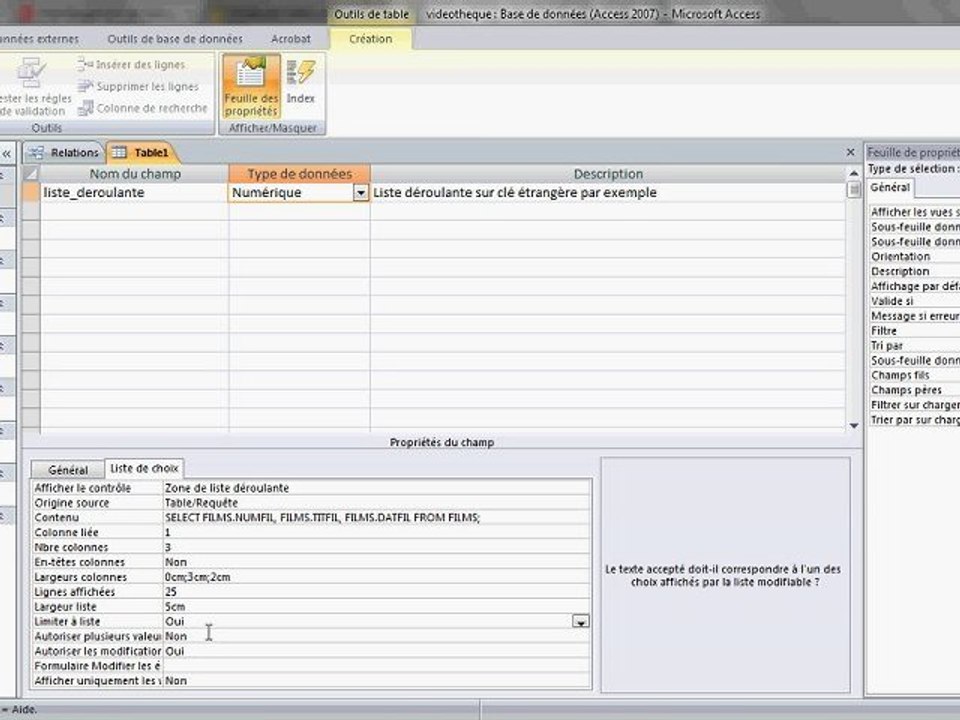
Task: Click Formulaire Modifier les éléments value field
Action: tap(377, 666)
